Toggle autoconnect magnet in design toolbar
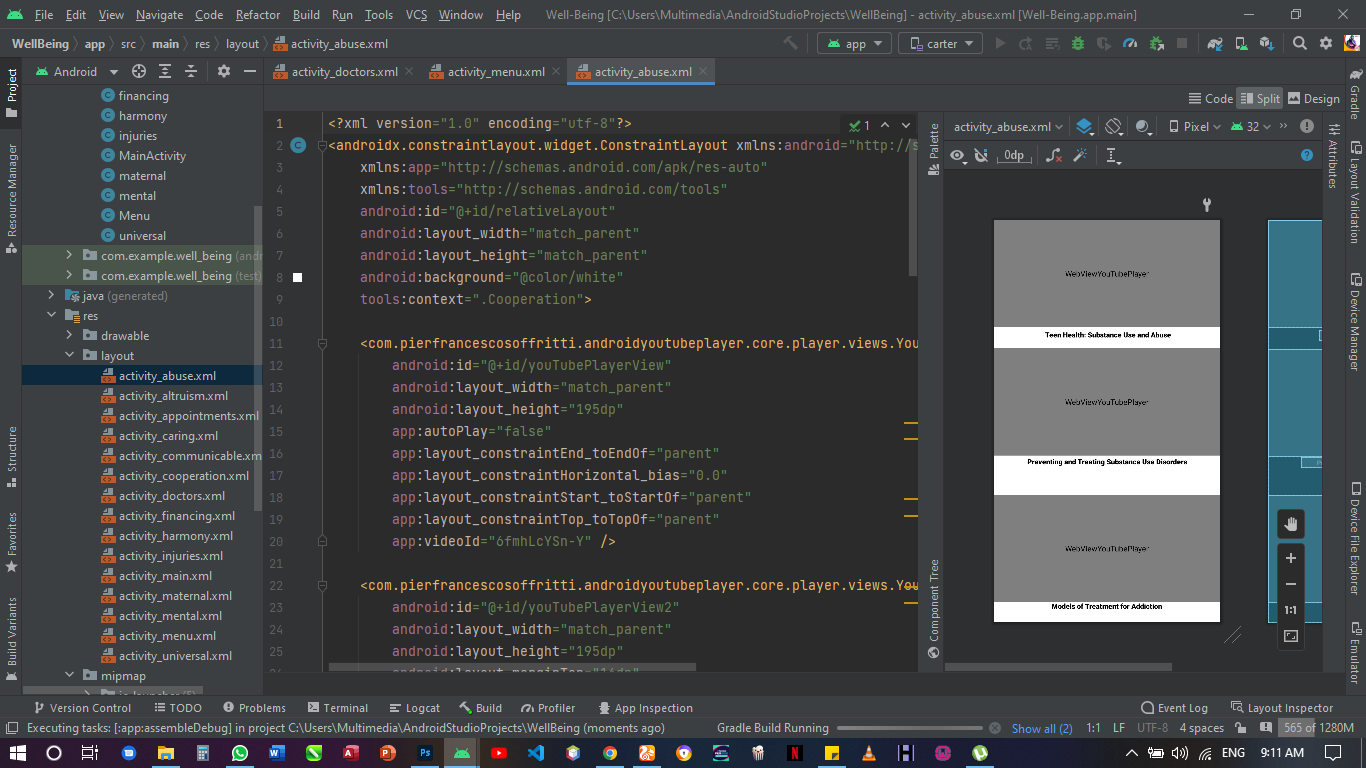 coord(981,155)
